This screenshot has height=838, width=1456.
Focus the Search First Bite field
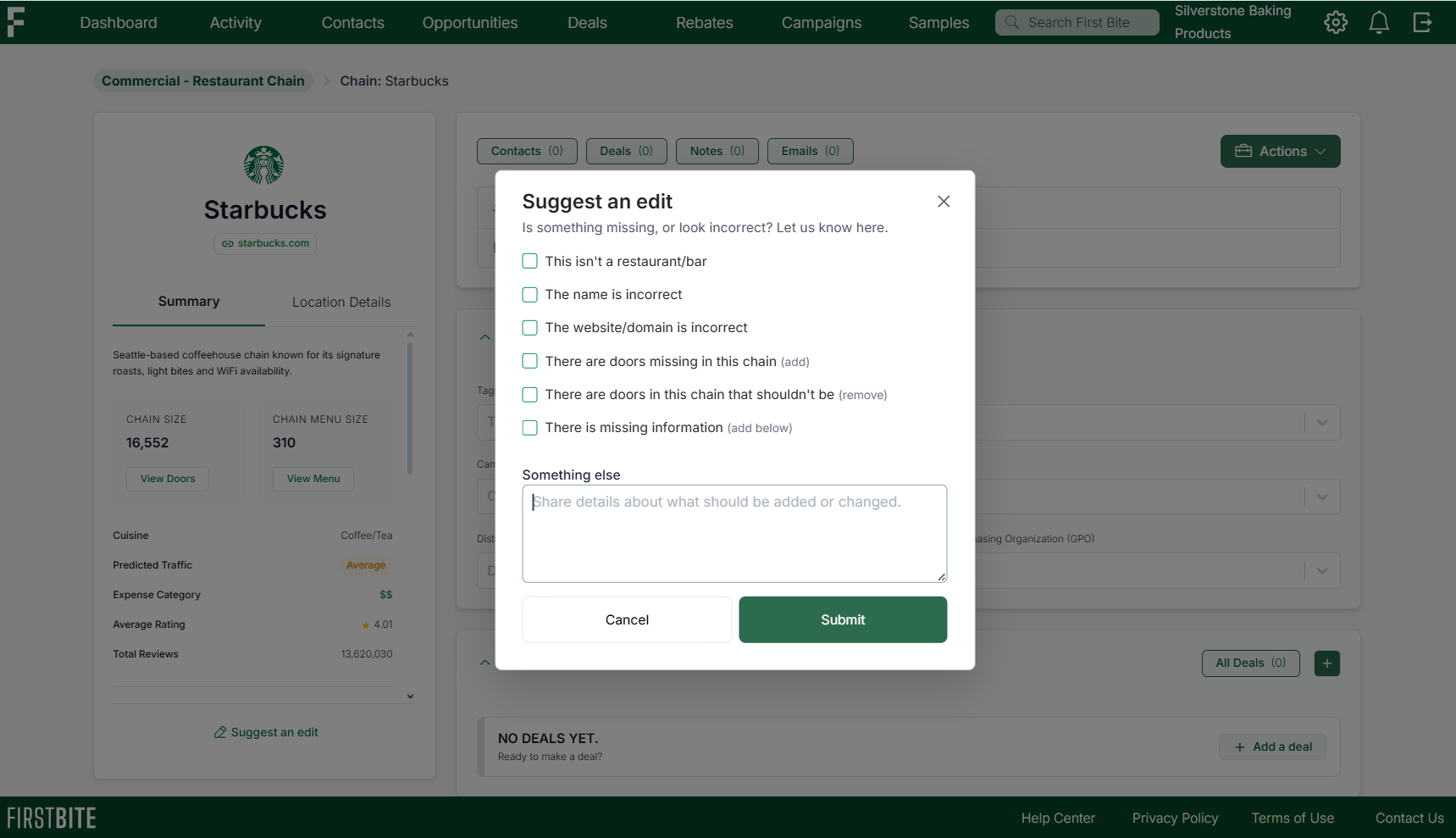click(x=1077, y=23)
